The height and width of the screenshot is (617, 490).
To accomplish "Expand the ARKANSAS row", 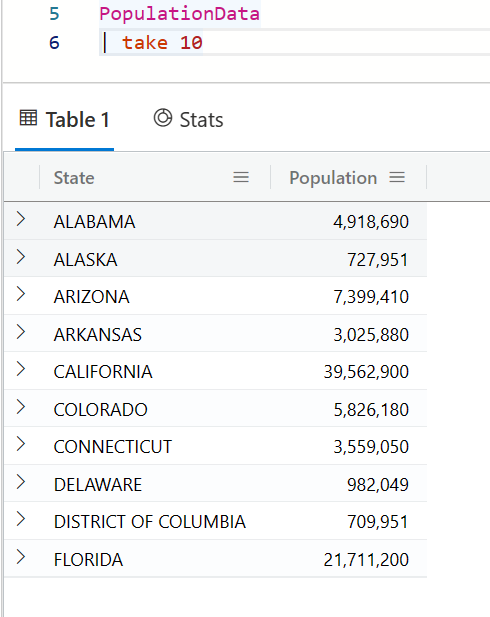I will pos(21,332).
